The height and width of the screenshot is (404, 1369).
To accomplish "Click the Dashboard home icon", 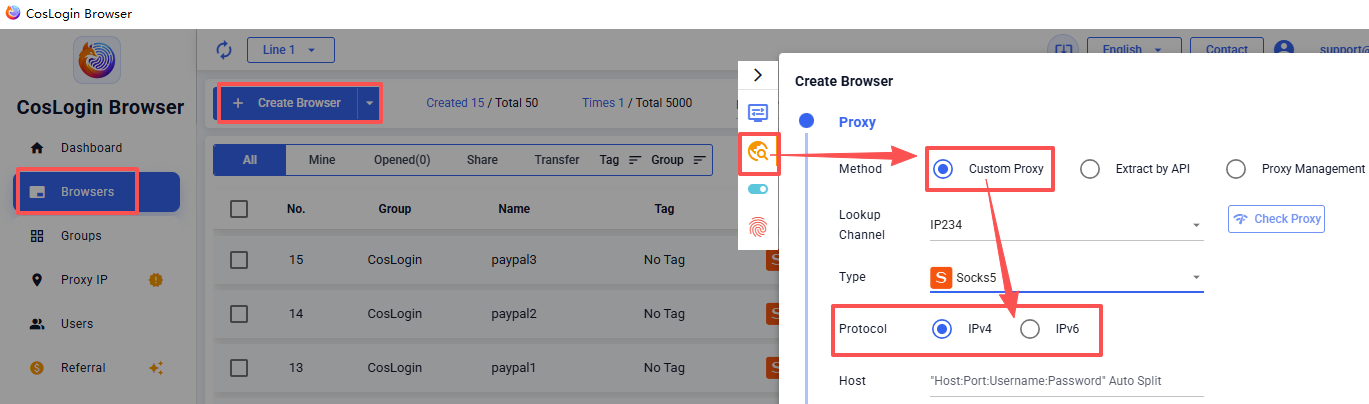I will point(37,148).
